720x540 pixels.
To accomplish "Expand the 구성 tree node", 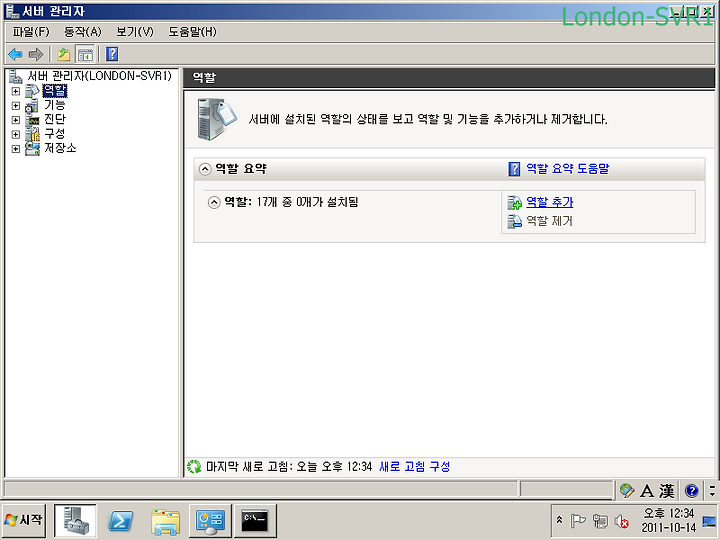I will coord(16,134).
